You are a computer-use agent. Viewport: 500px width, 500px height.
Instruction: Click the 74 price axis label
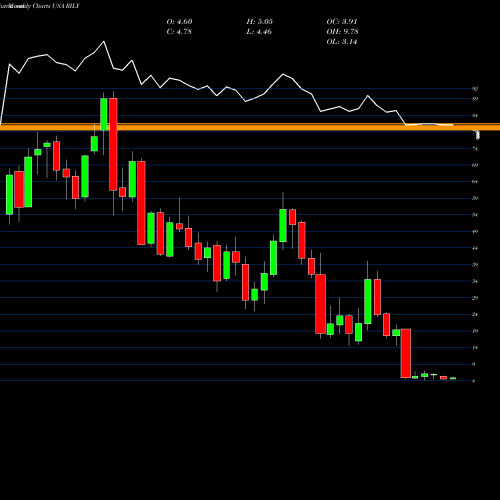click(x=475, y=149)
